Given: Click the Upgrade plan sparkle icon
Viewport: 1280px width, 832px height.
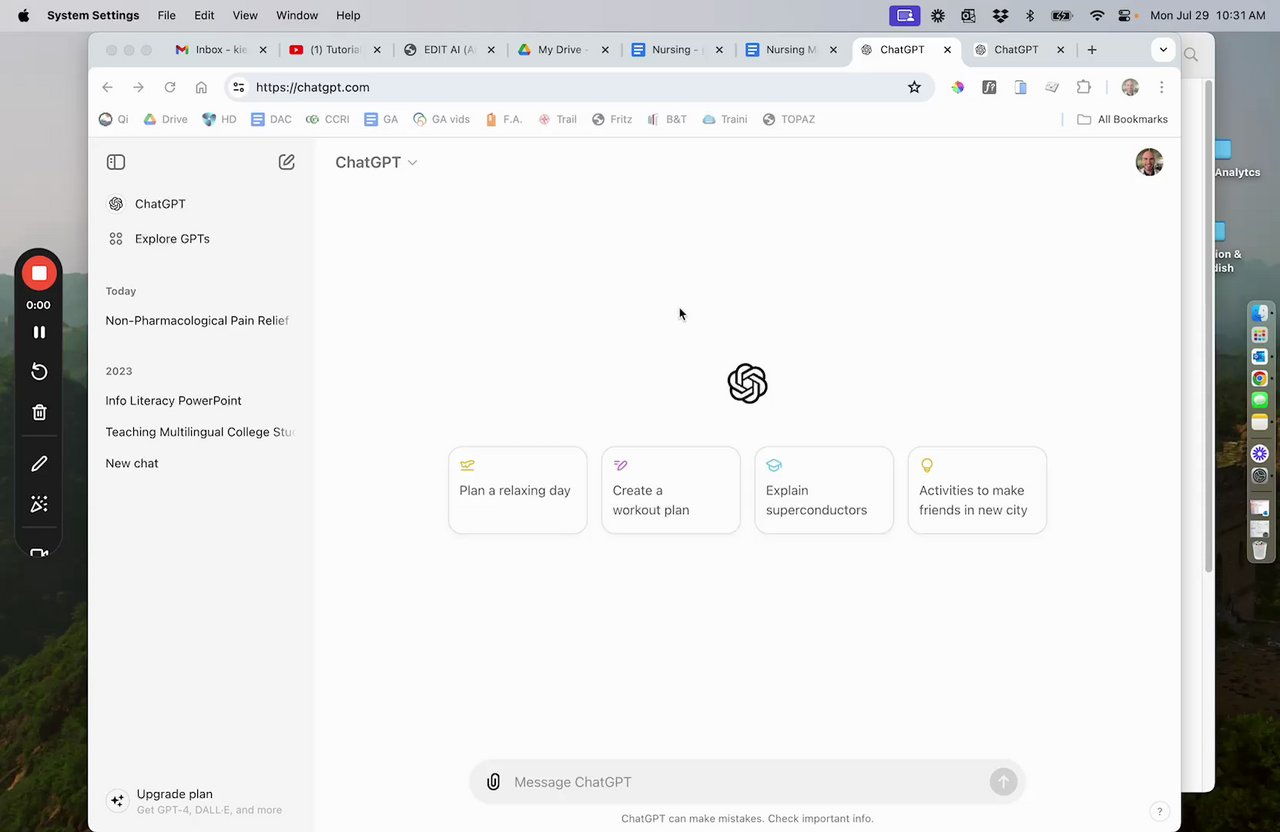Looking at the screenshot, I should [x=117, y=801].
